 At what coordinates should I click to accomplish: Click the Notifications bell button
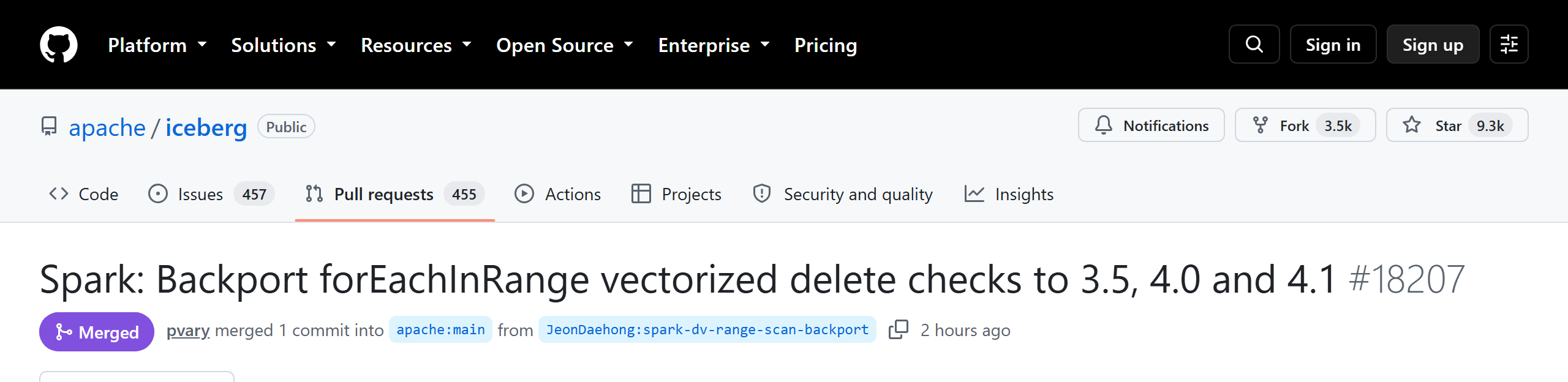click(1151, 125)
